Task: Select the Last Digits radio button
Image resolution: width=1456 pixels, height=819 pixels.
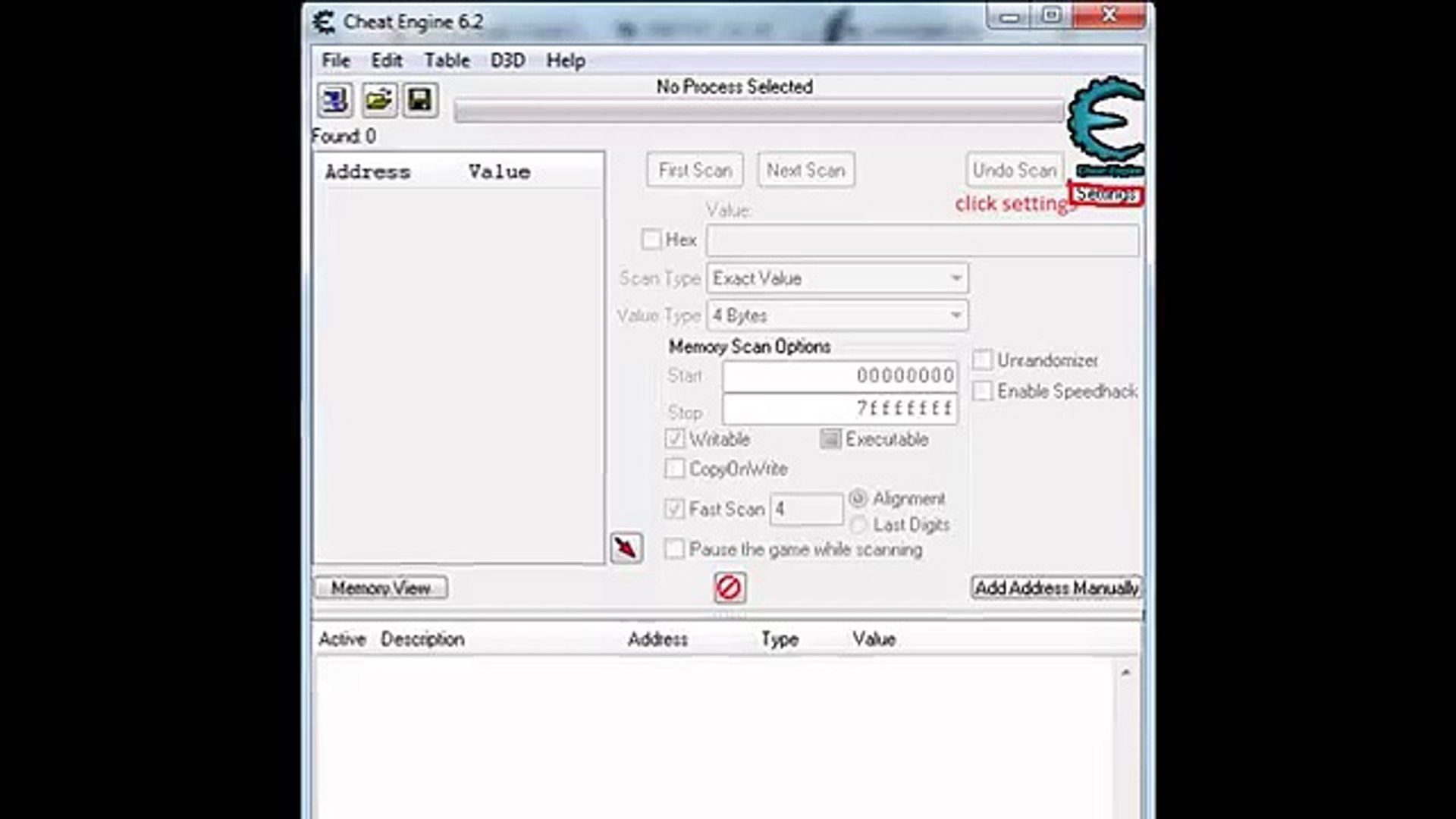Action: pos(858,525)
